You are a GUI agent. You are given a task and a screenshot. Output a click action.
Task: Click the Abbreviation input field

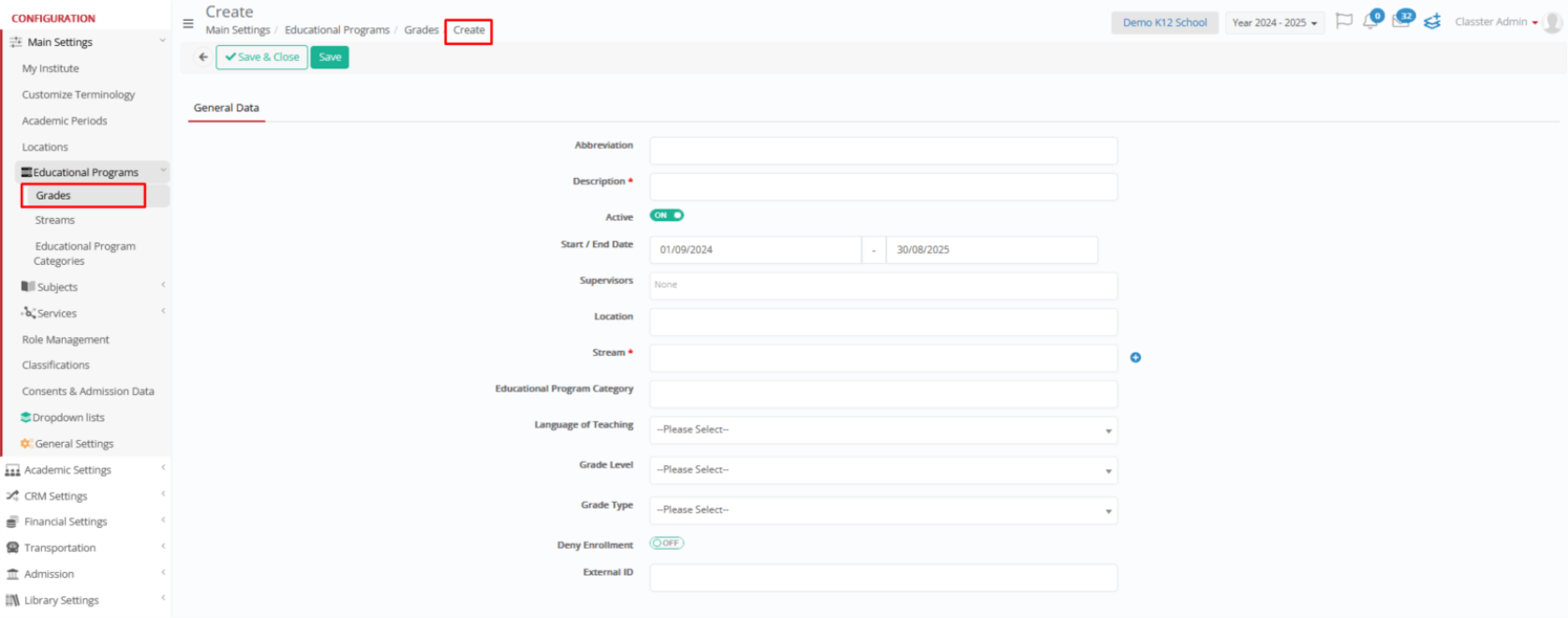(883, 151)
